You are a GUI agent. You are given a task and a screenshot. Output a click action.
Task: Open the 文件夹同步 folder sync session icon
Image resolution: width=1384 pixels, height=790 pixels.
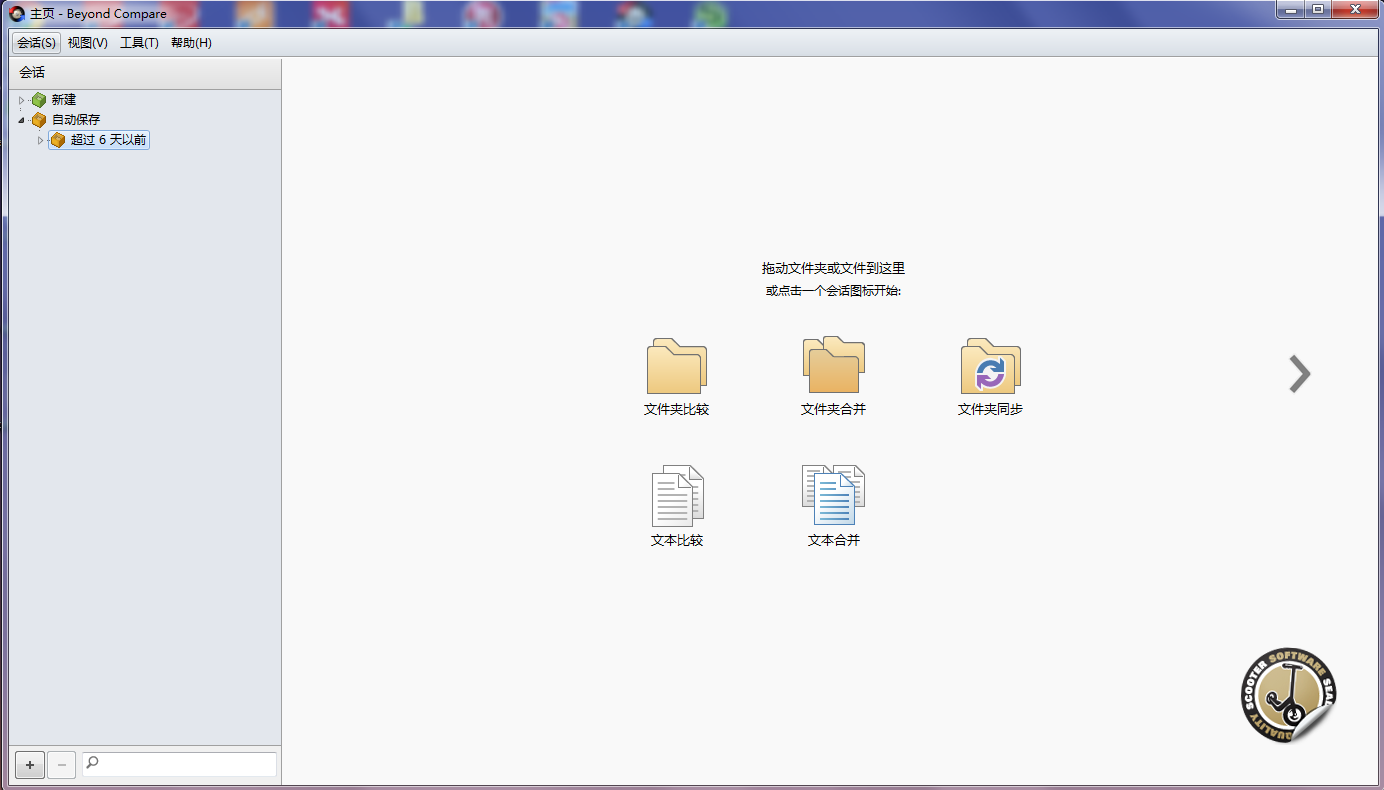(x=990, y=366)
